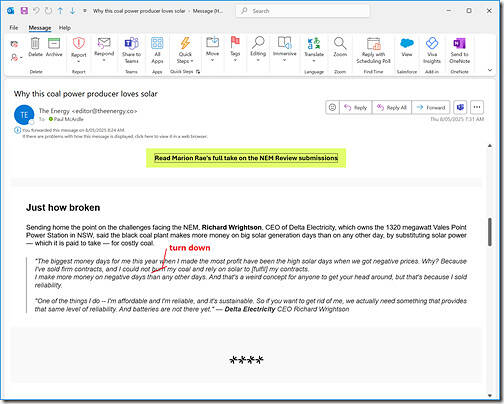Click the scrollbar down arrow
The width and height of the screenshot is (504, 404).
tap(490, 395)
